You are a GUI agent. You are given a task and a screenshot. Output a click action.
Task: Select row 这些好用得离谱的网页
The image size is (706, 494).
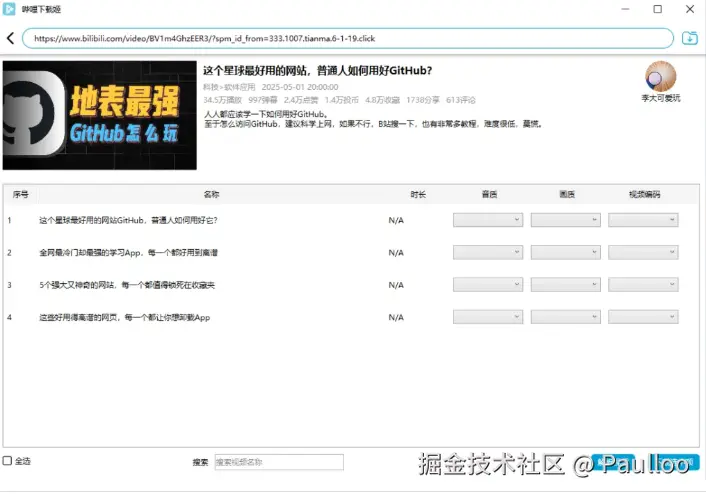[351, 317]
